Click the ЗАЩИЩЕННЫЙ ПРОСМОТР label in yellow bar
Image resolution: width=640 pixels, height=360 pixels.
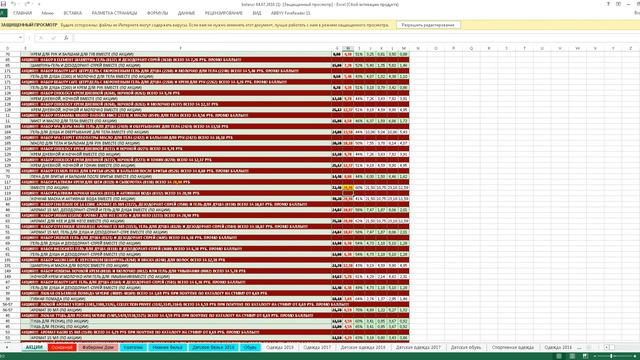click(29, 25)
